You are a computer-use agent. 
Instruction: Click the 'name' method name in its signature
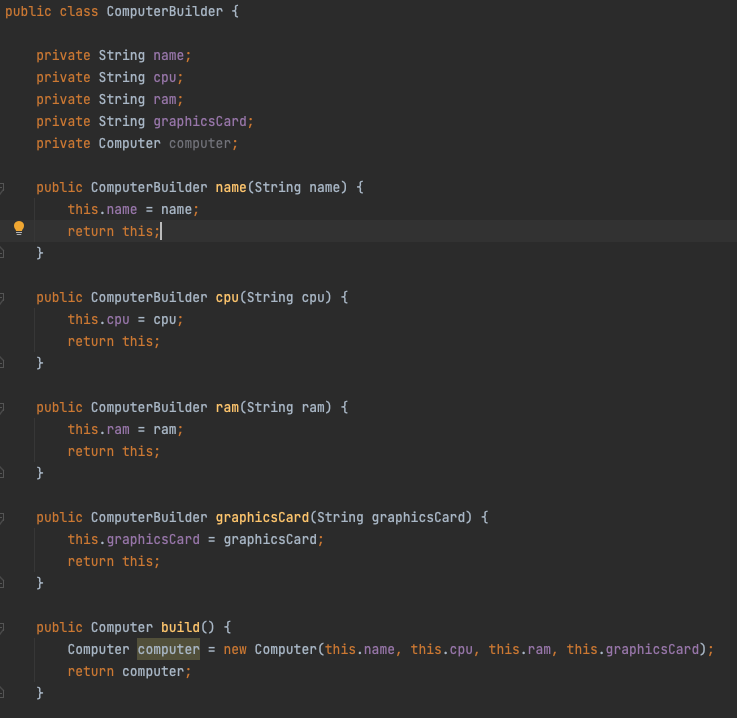coord(231,187)
